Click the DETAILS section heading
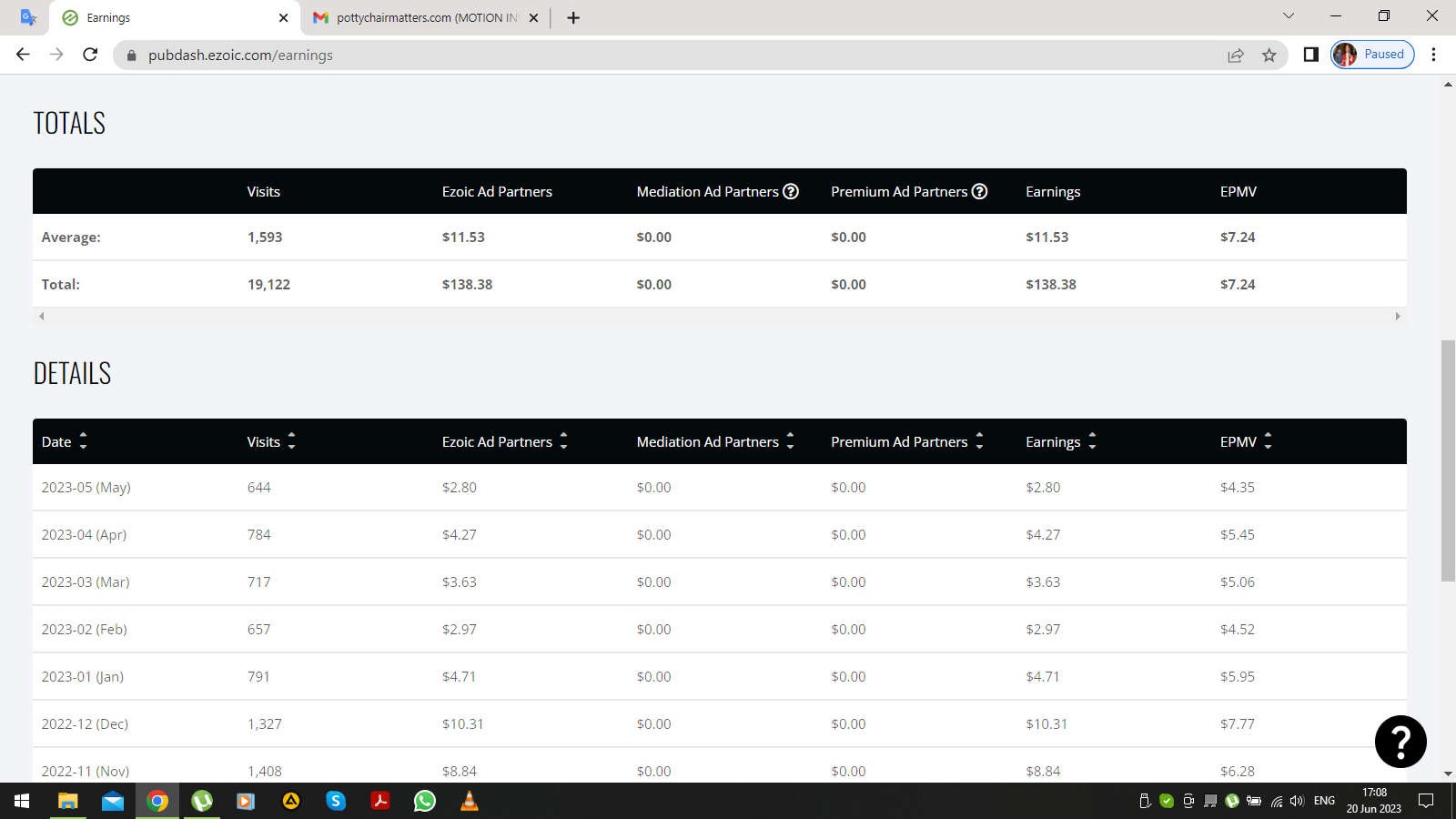Screen dimensions: 1456x819 pyautogui.click(x=72, y=373)
